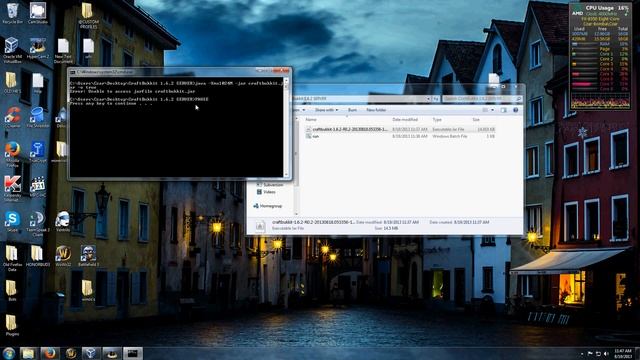Viewport: 640px width, 360px height.
Task: Open the system tray clock
Action: (622, 353)
